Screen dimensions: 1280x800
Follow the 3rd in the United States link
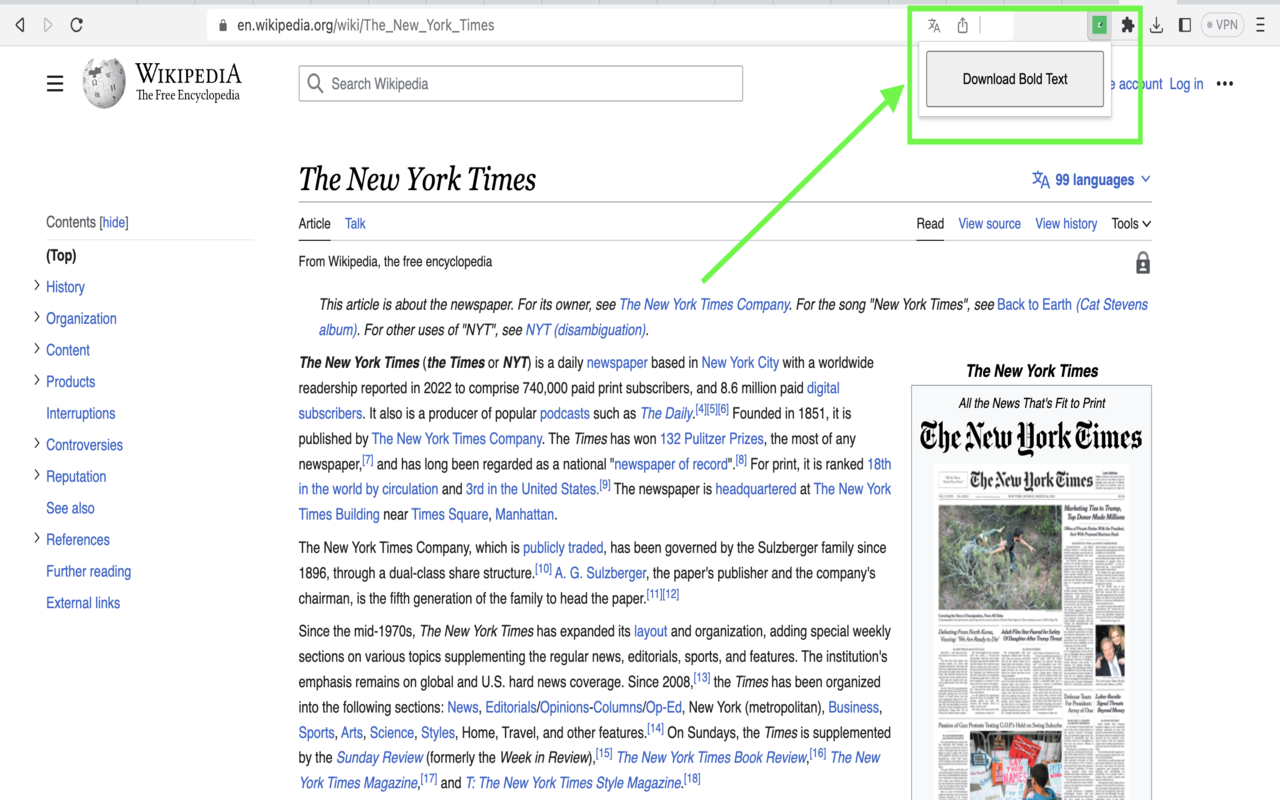(531, 489)
